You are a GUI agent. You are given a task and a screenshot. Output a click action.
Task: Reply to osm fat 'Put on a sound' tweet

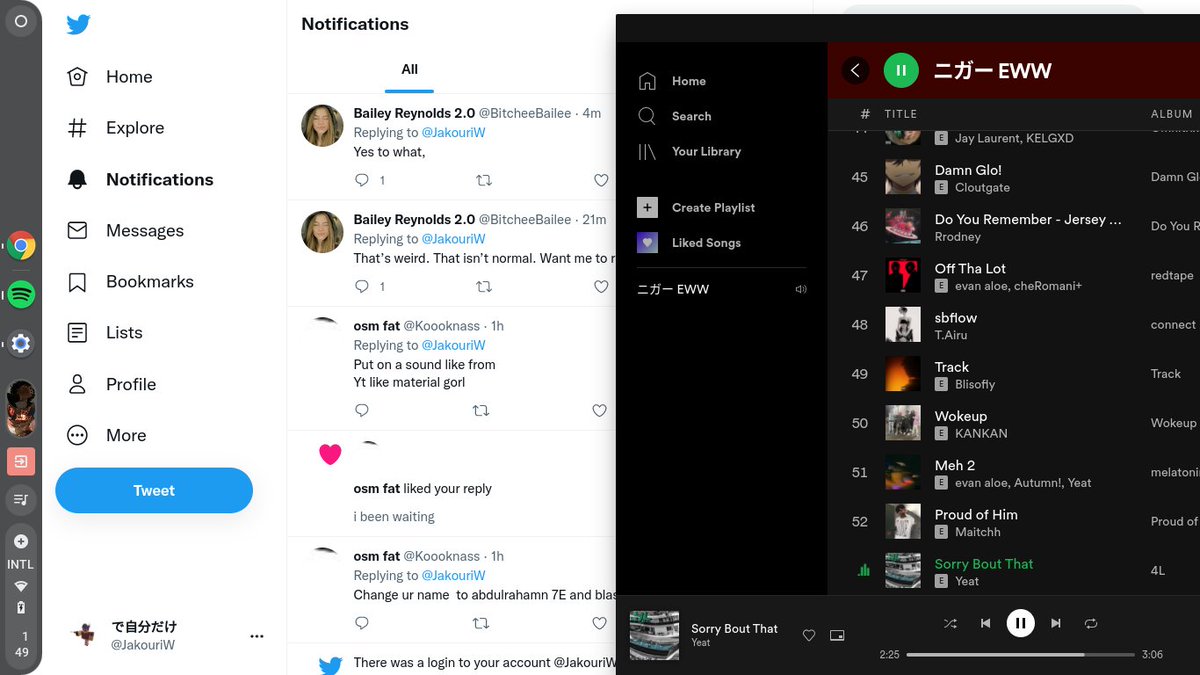coord(362,410)
